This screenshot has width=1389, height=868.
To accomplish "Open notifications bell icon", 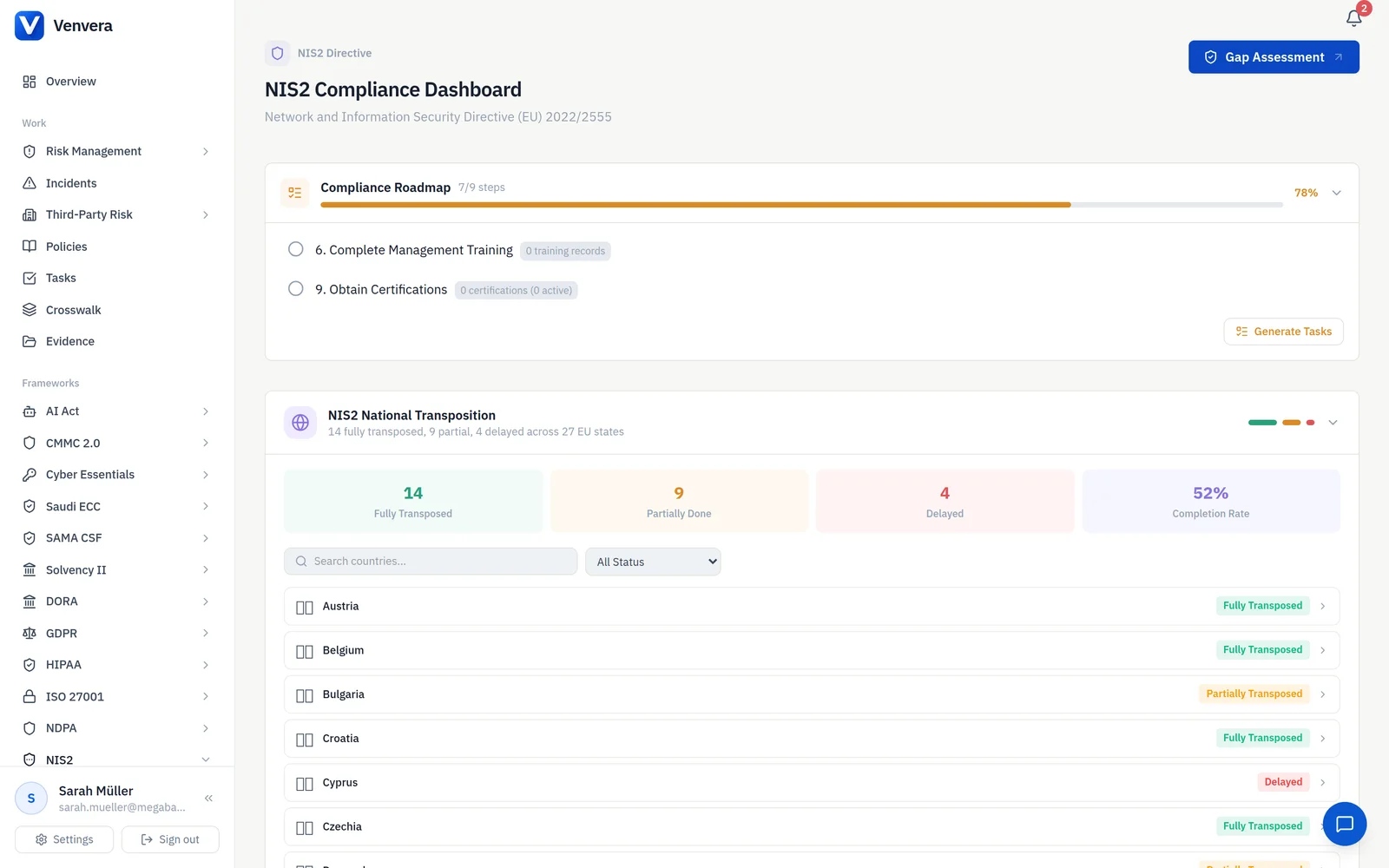I will pyautogui.click(x=1353, y=18).
